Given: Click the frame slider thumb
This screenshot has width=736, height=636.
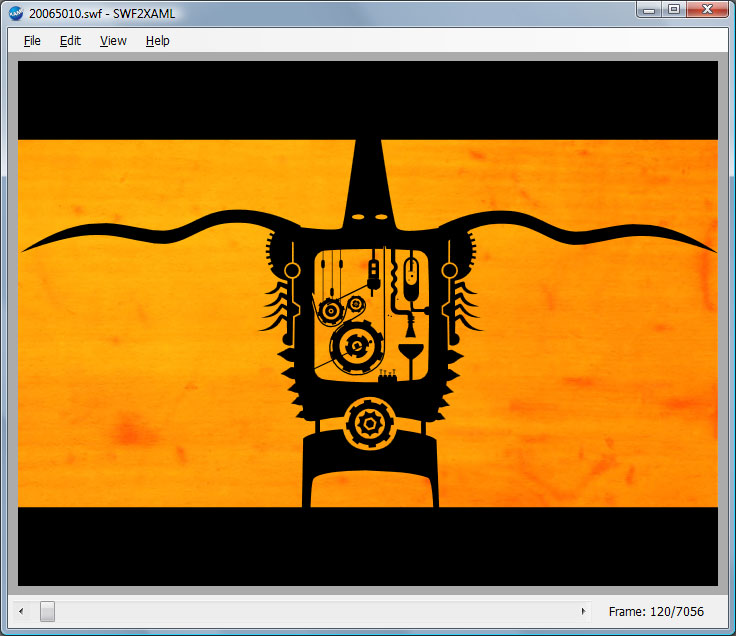Looking at the screenshot, I should pyautogui.click(x=47, y=611).
